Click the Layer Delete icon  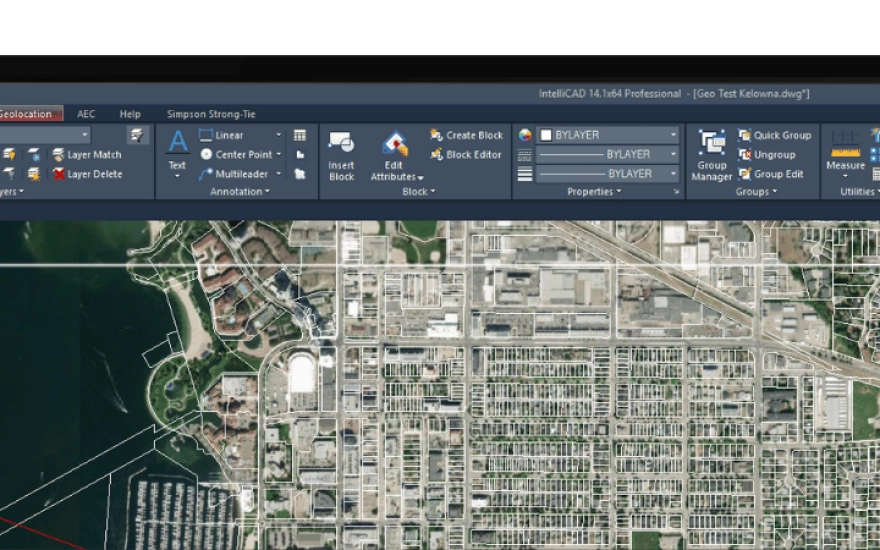pos(59,174)
